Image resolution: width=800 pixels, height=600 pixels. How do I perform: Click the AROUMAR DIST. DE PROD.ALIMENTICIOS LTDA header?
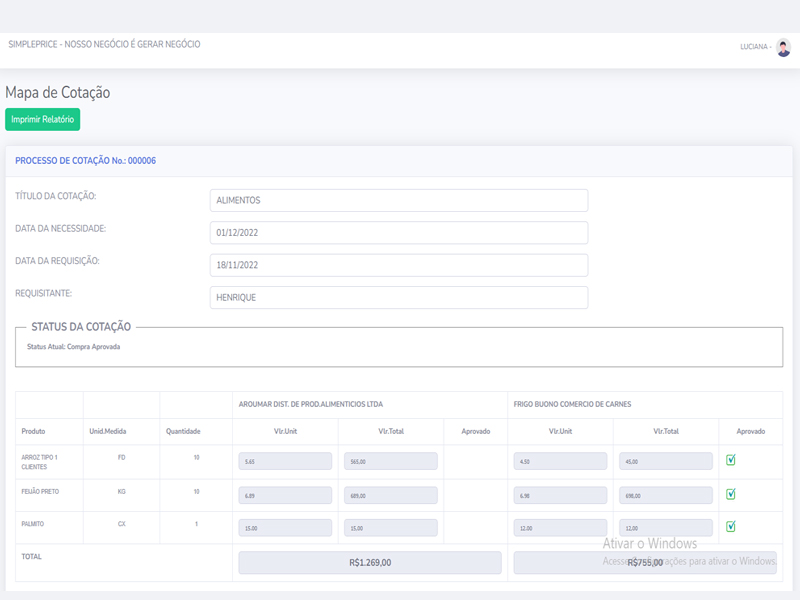tap(311, 404)
